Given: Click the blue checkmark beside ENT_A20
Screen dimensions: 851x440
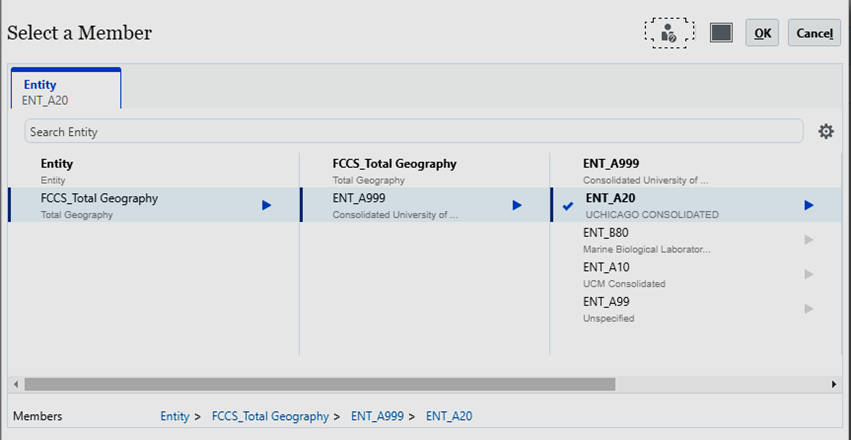Looking at the screenshot, I should (x=568, y=206).
